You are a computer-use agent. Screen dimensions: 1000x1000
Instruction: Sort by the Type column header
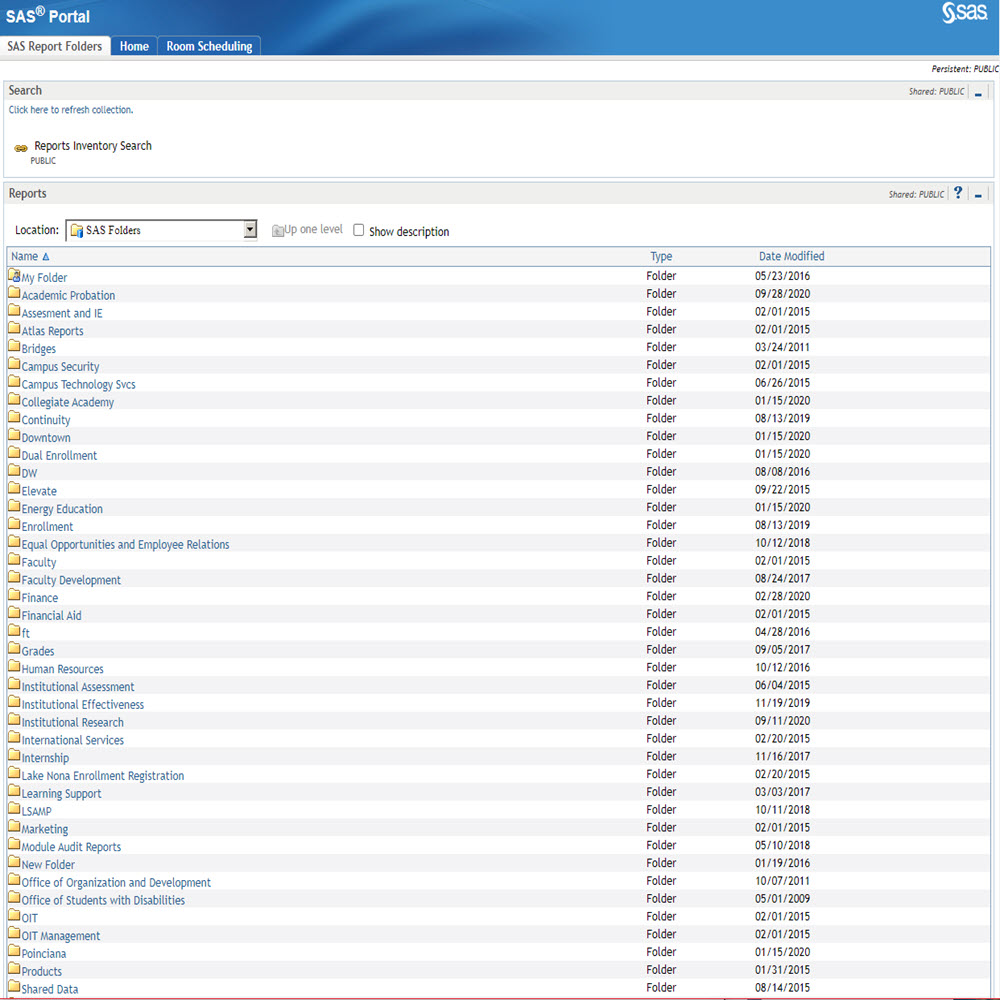[x=661, y=256]
